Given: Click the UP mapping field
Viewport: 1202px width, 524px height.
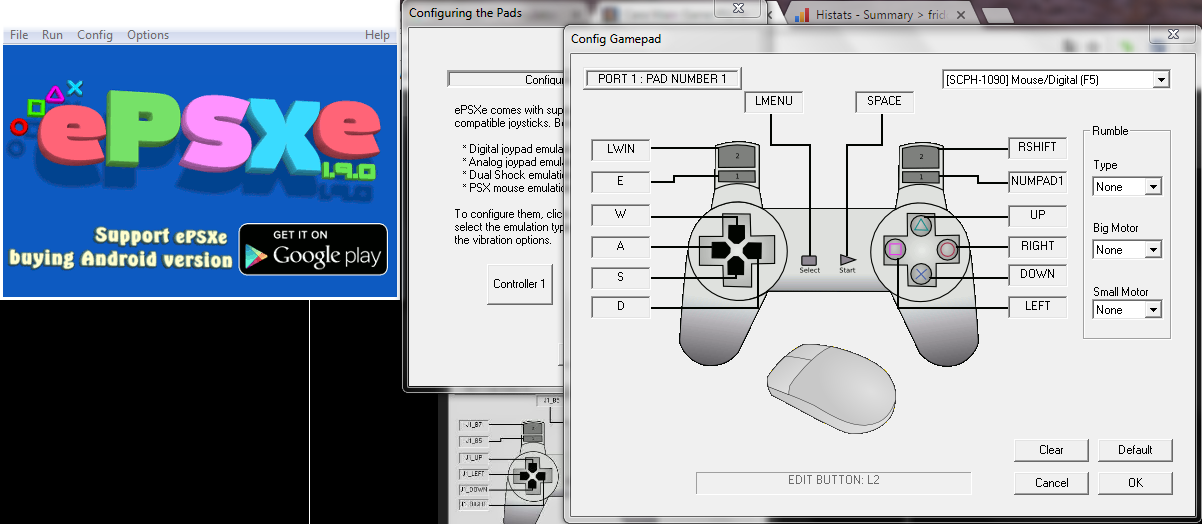Looking at the screenshot, I should (x=1037, y=215).
